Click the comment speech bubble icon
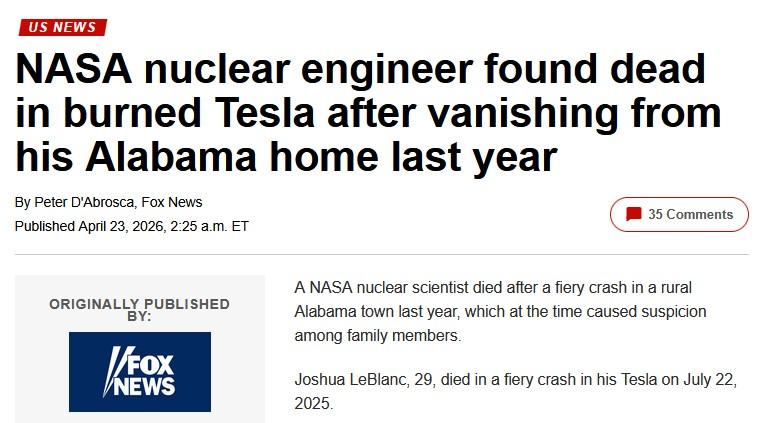This screenshot has height=423, width=771. click(x=633, y=214)
